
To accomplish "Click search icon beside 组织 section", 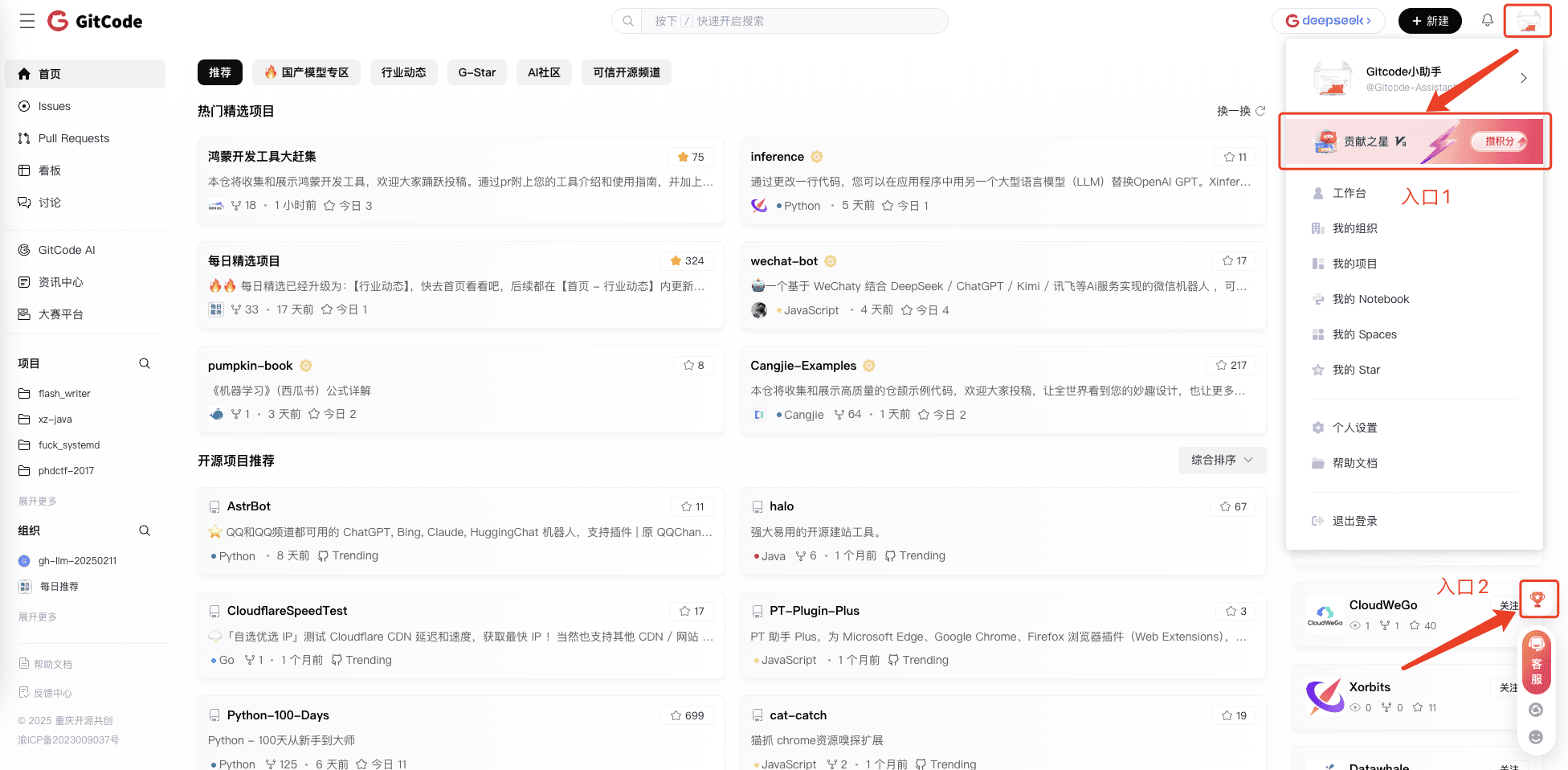I will [x=145, y=531].
